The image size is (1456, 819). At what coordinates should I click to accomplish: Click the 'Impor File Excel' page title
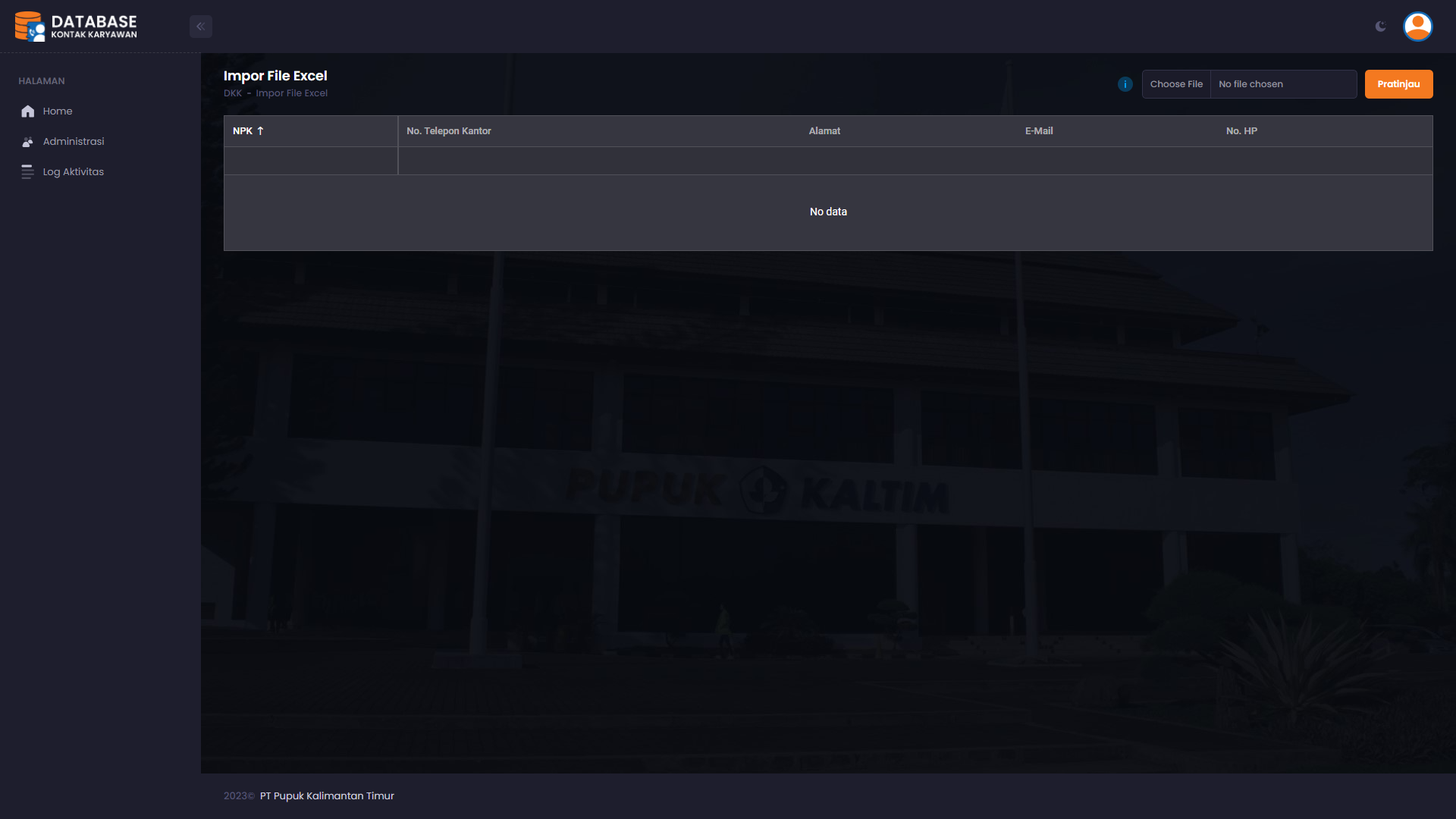pyautogui.click(x=275, y=76)
